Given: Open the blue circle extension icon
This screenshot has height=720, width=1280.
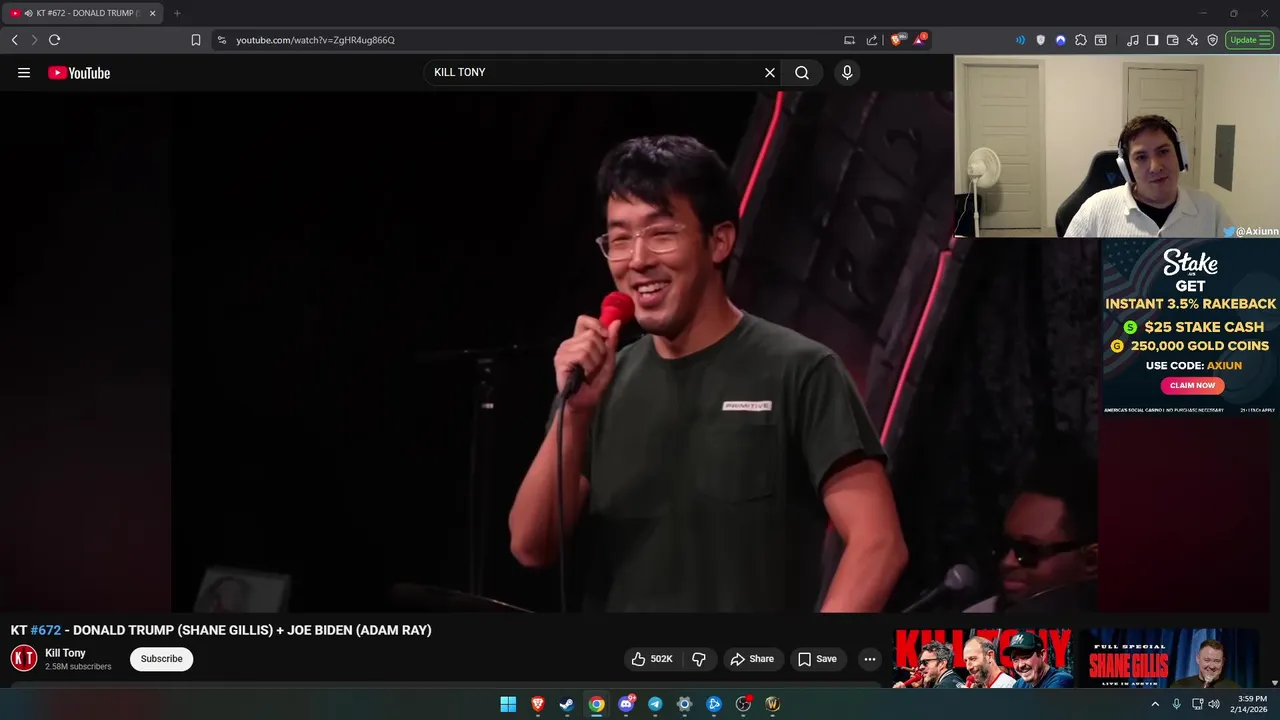Looking at the screenshot, I should click(1061, 40).
